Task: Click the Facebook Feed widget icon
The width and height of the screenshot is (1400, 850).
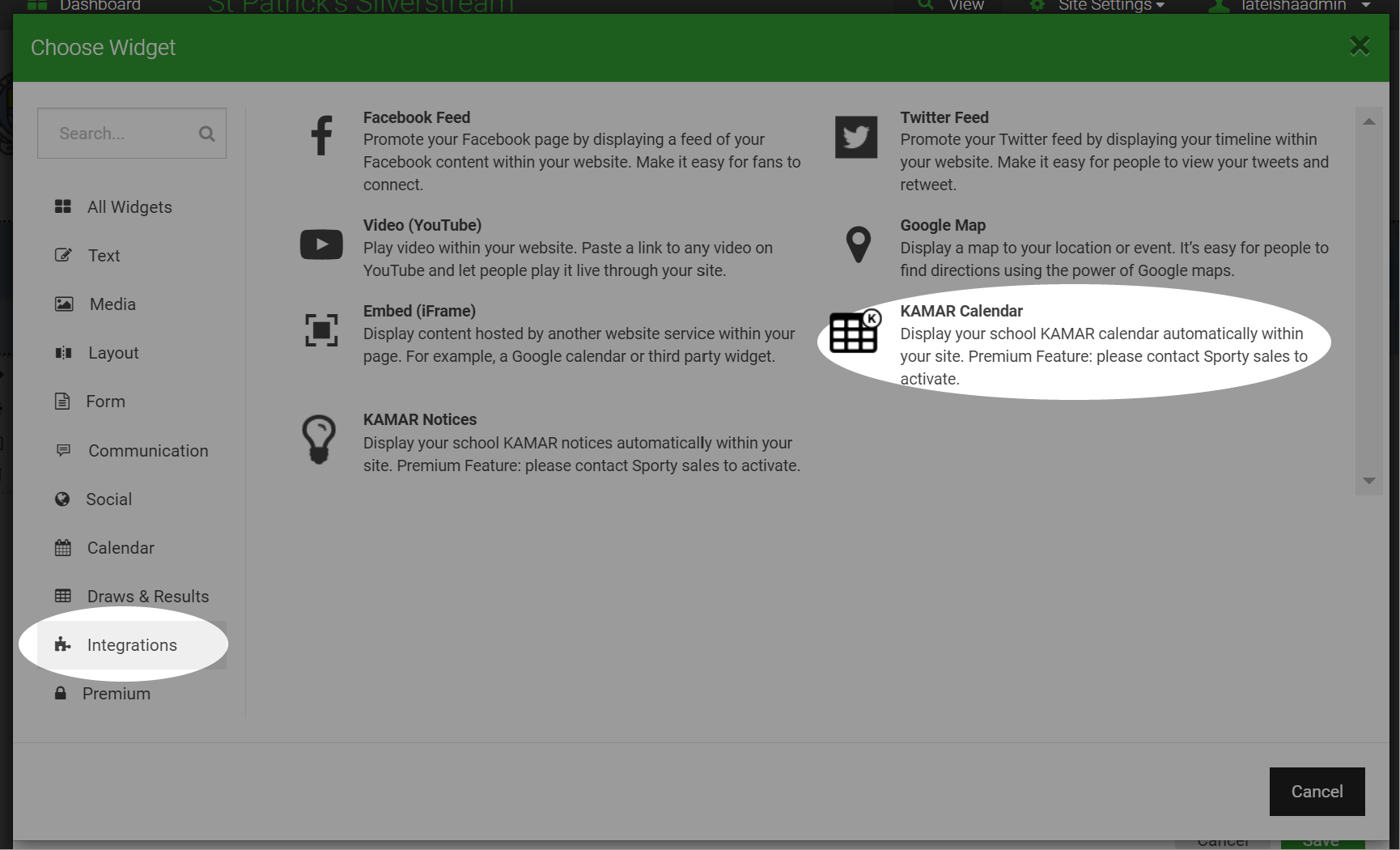Action: 321,135
